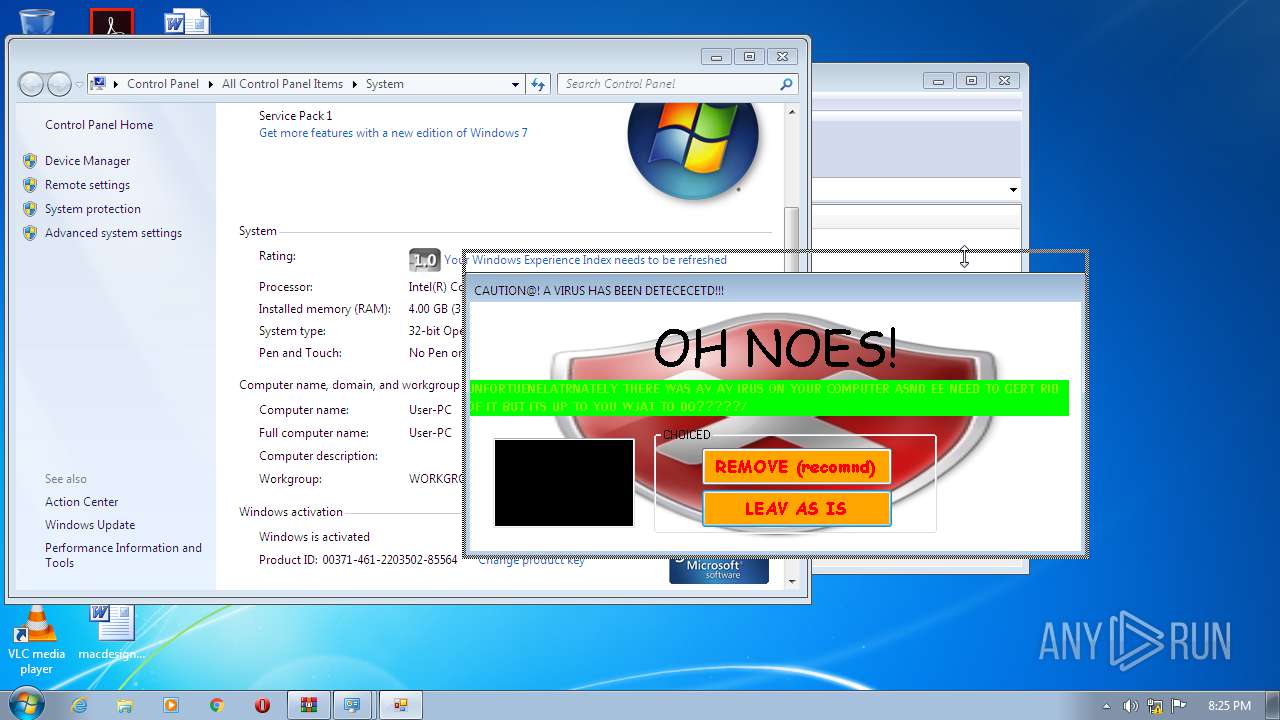
Task: Open Advanced system settings link
Action: tap(114, 233)
